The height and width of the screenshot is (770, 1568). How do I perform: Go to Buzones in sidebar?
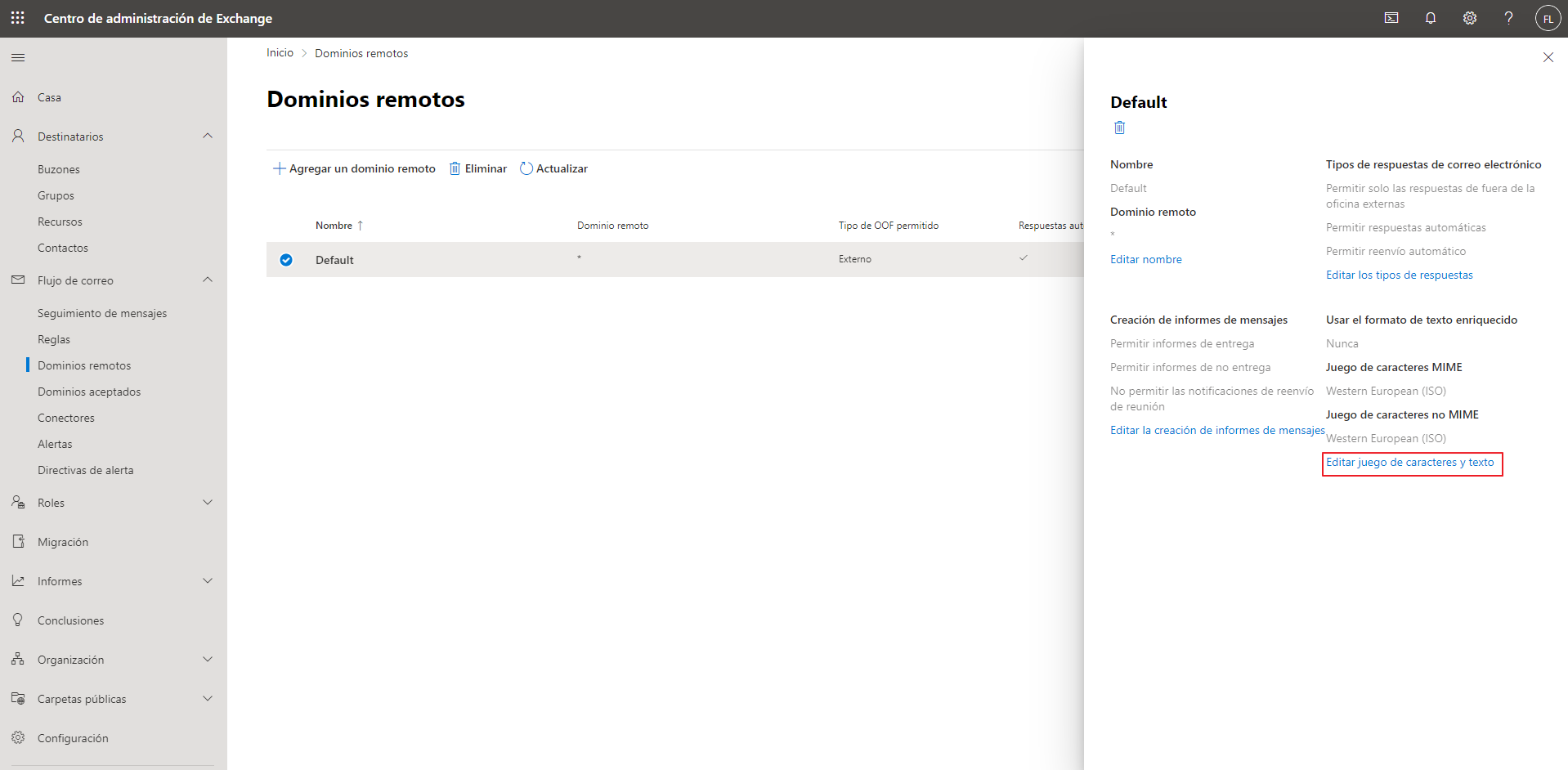tap(59, 169)
